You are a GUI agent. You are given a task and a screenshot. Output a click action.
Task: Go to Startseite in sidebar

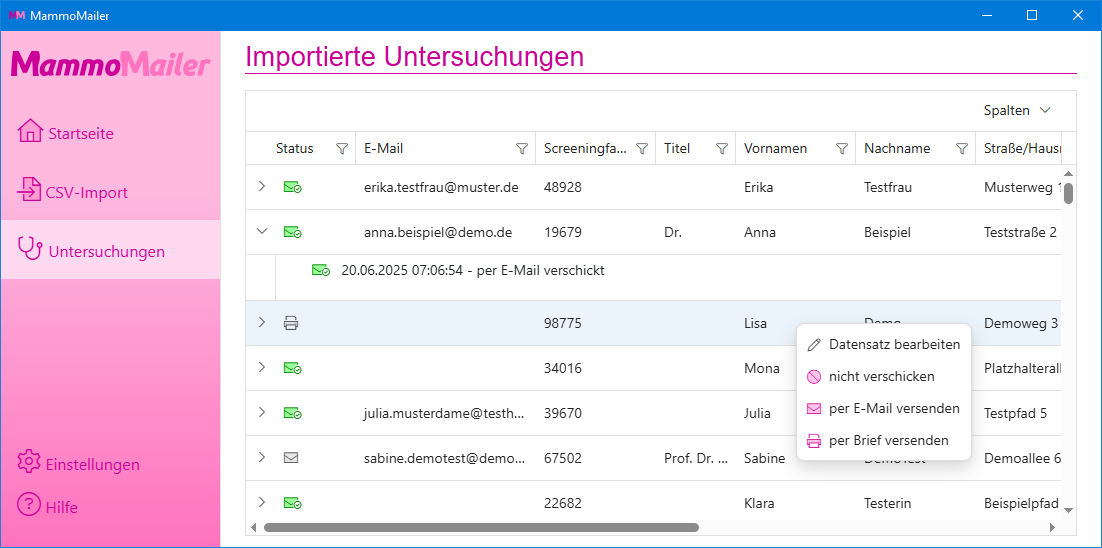[80, 133]
